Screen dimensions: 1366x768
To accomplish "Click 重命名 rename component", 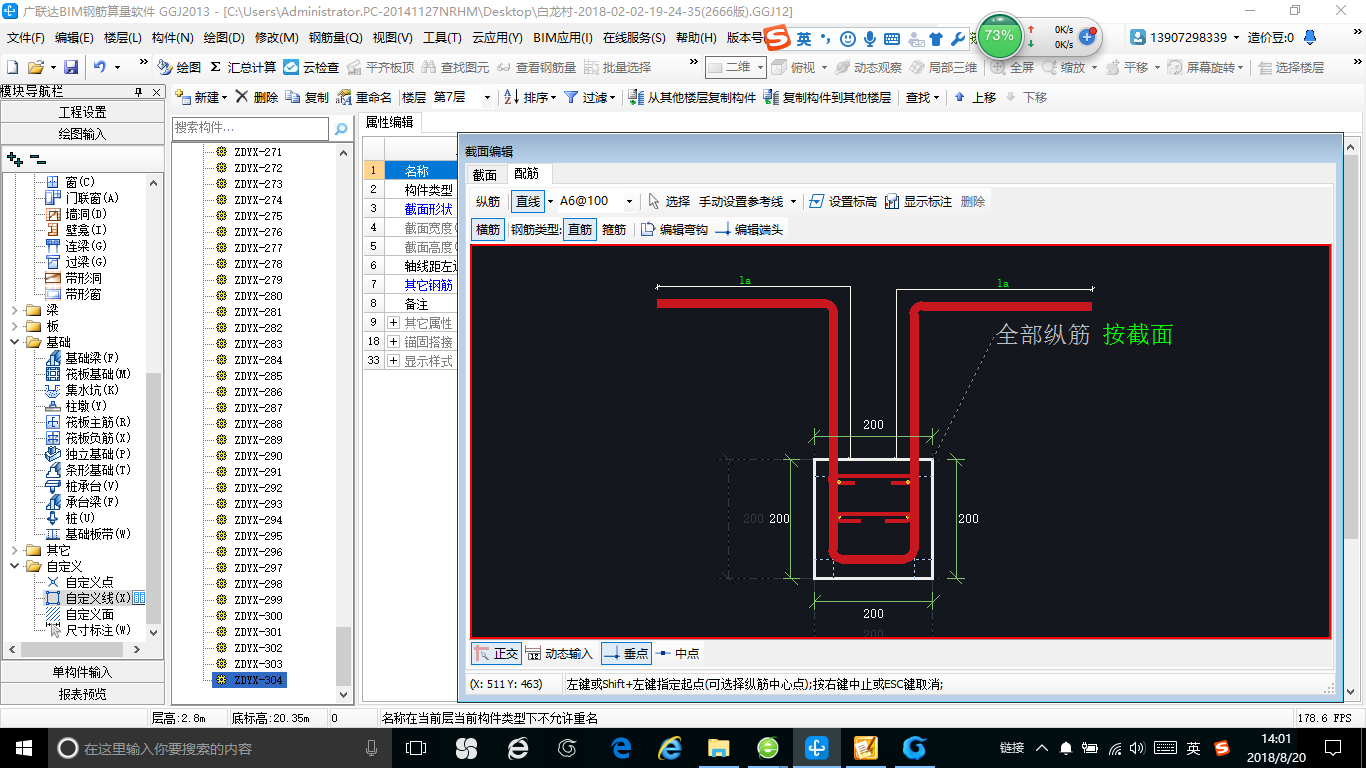I will pos(364,97).
